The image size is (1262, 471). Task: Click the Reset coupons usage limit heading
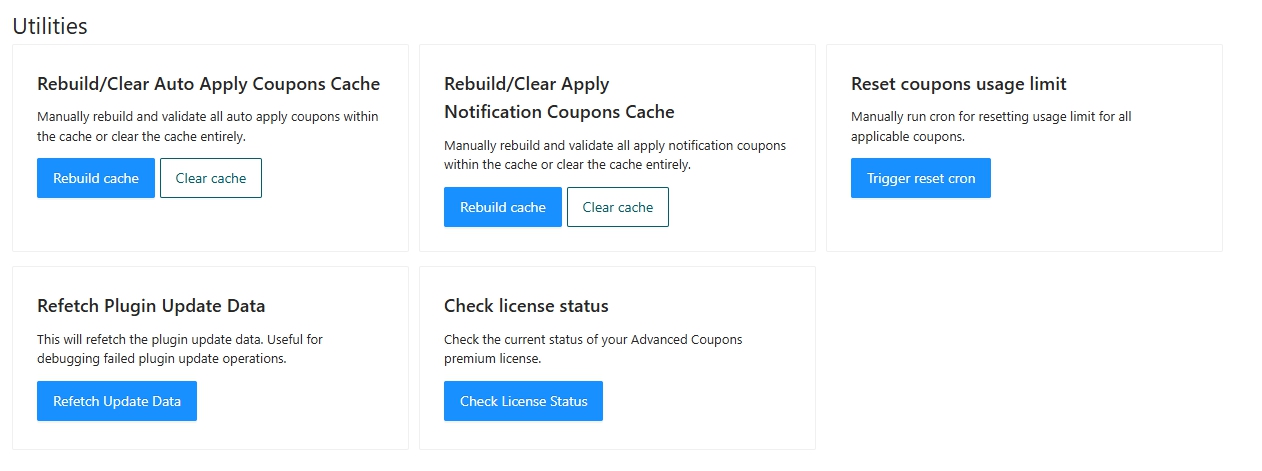(959, 83)
